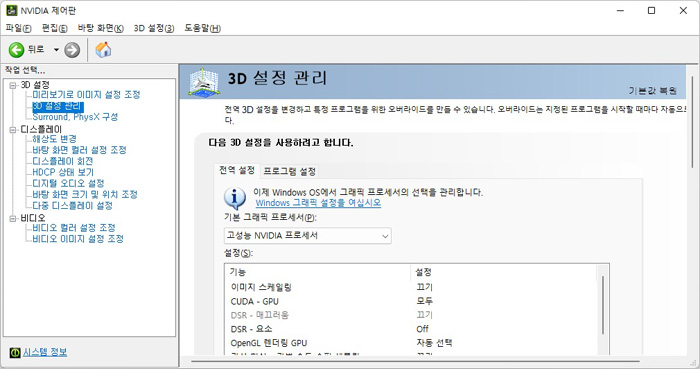Open the 3D 설정(3) menu

tap(154, 28)
